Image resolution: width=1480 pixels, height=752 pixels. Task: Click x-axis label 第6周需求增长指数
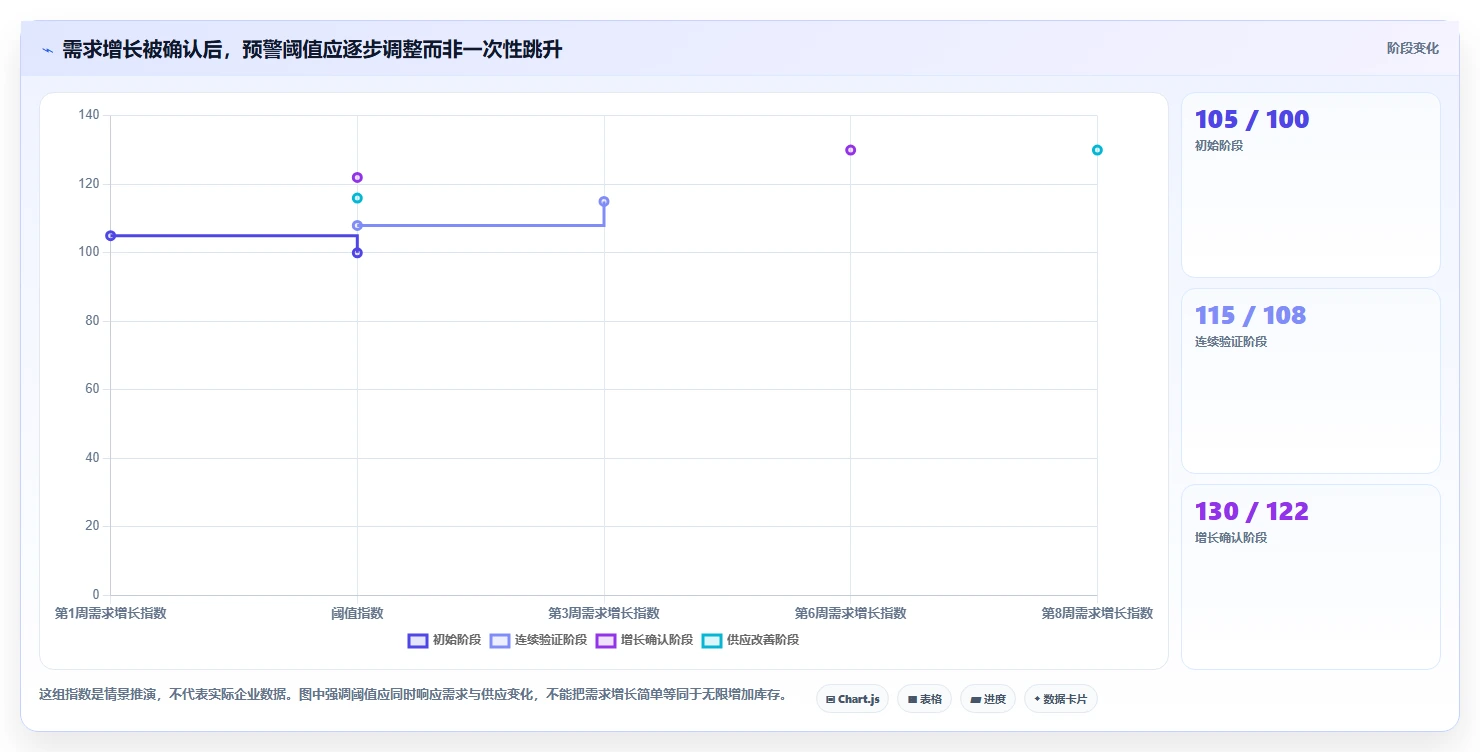point(850,613)
